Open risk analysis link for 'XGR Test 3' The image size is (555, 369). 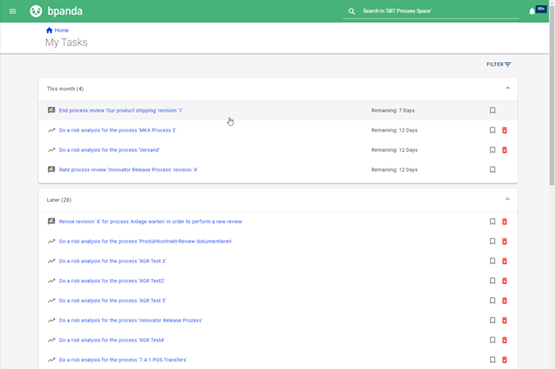112,261
